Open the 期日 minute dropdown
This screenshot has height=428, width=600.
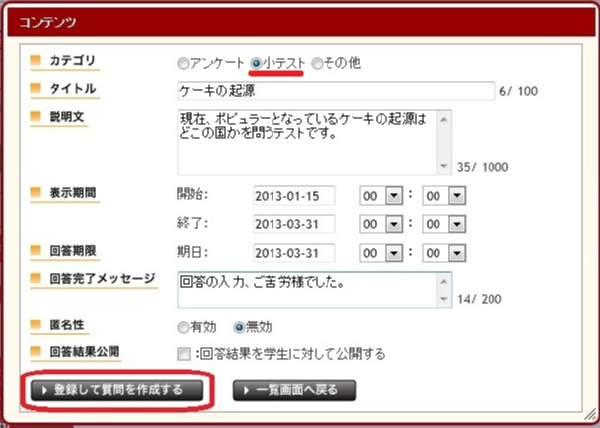457,251
